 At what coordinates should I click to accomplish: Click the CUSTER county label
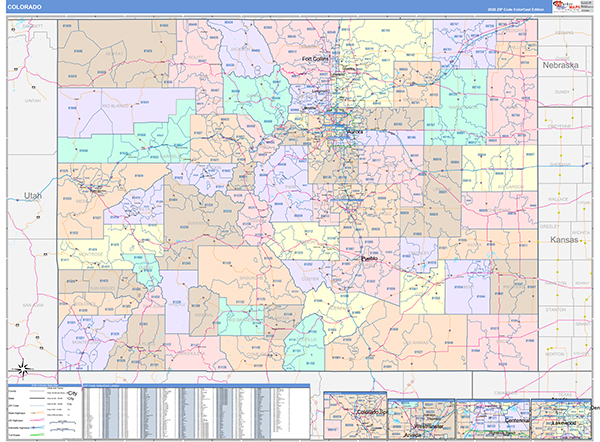[310, 279]
